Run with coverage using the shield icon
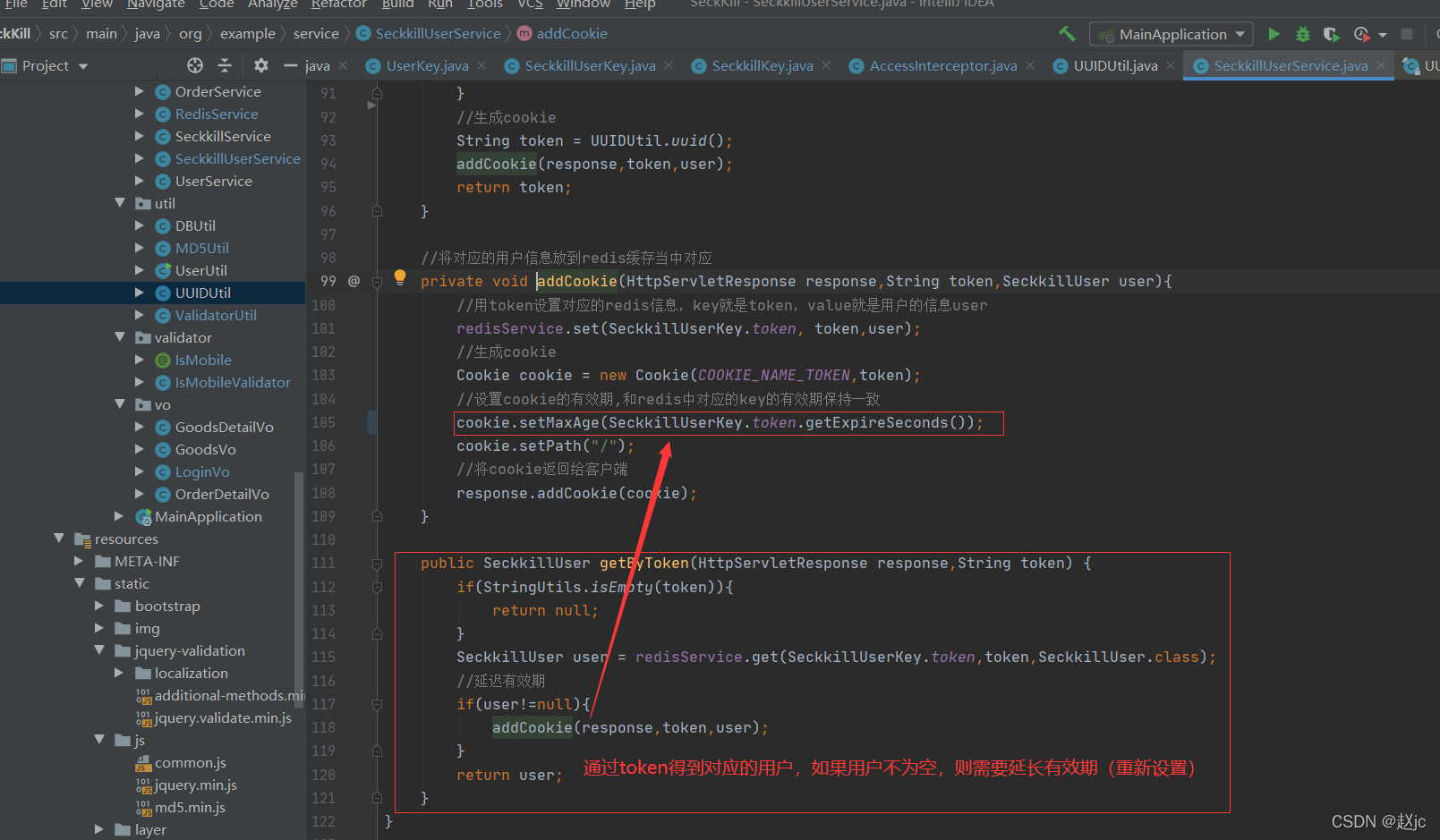 1332,34
